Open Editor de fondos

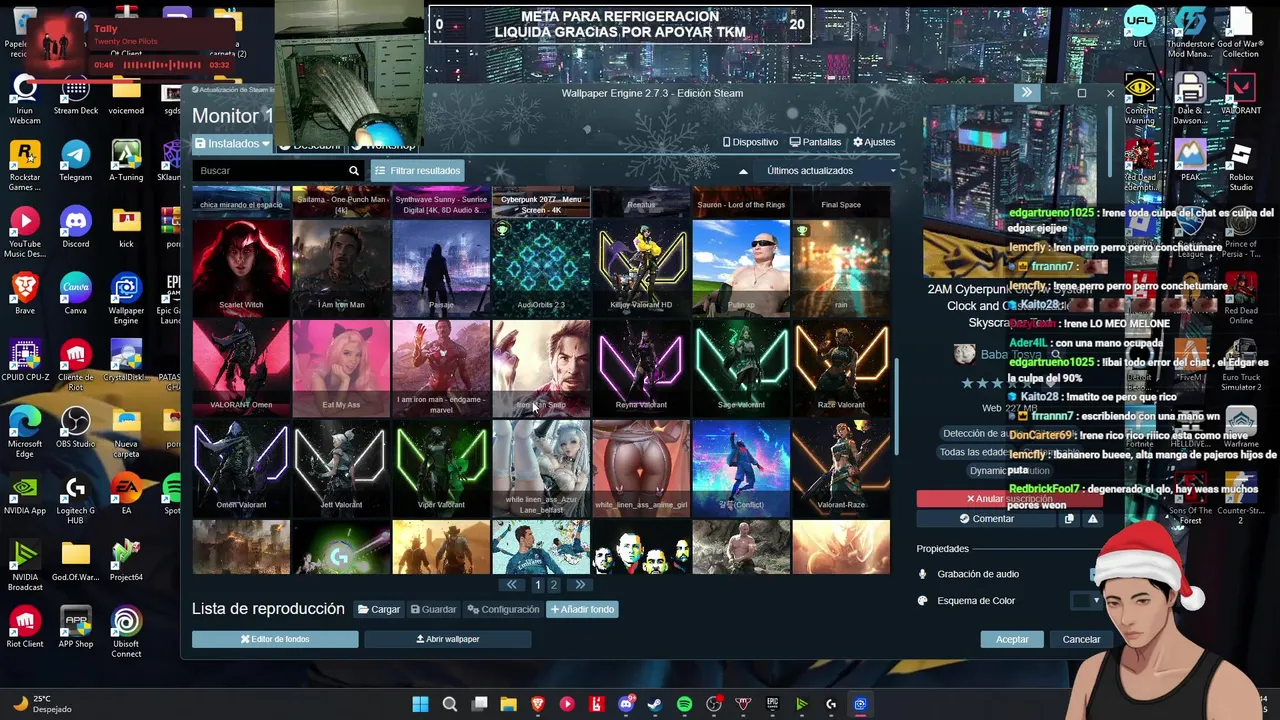[275, 639]
